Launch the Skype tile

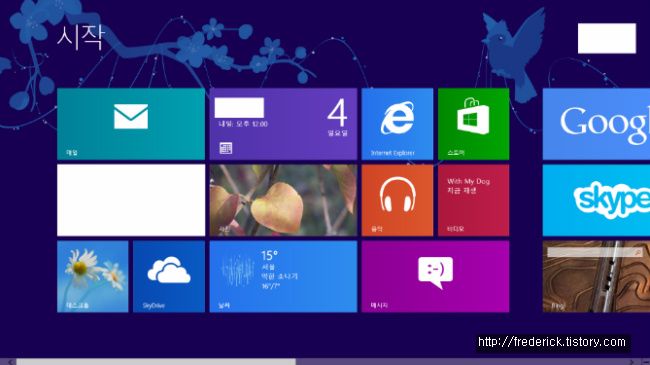tap(596, 200)
